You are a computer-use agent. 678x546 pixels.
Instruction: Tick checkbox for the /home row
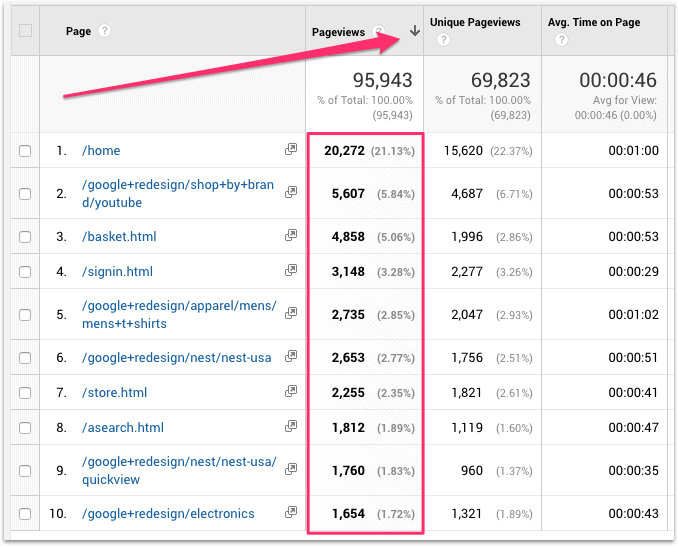point(25,151)
